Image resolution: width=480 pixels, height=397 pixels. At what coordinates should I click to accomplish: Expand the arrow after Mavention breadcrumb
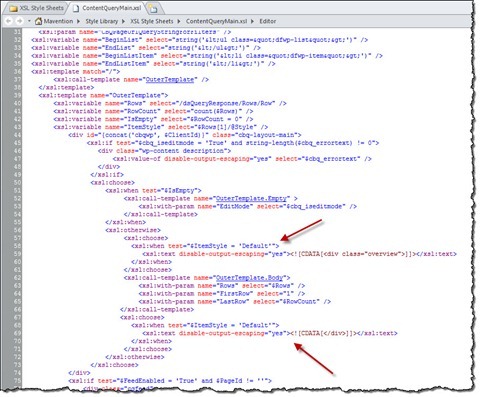coord(79,21)
